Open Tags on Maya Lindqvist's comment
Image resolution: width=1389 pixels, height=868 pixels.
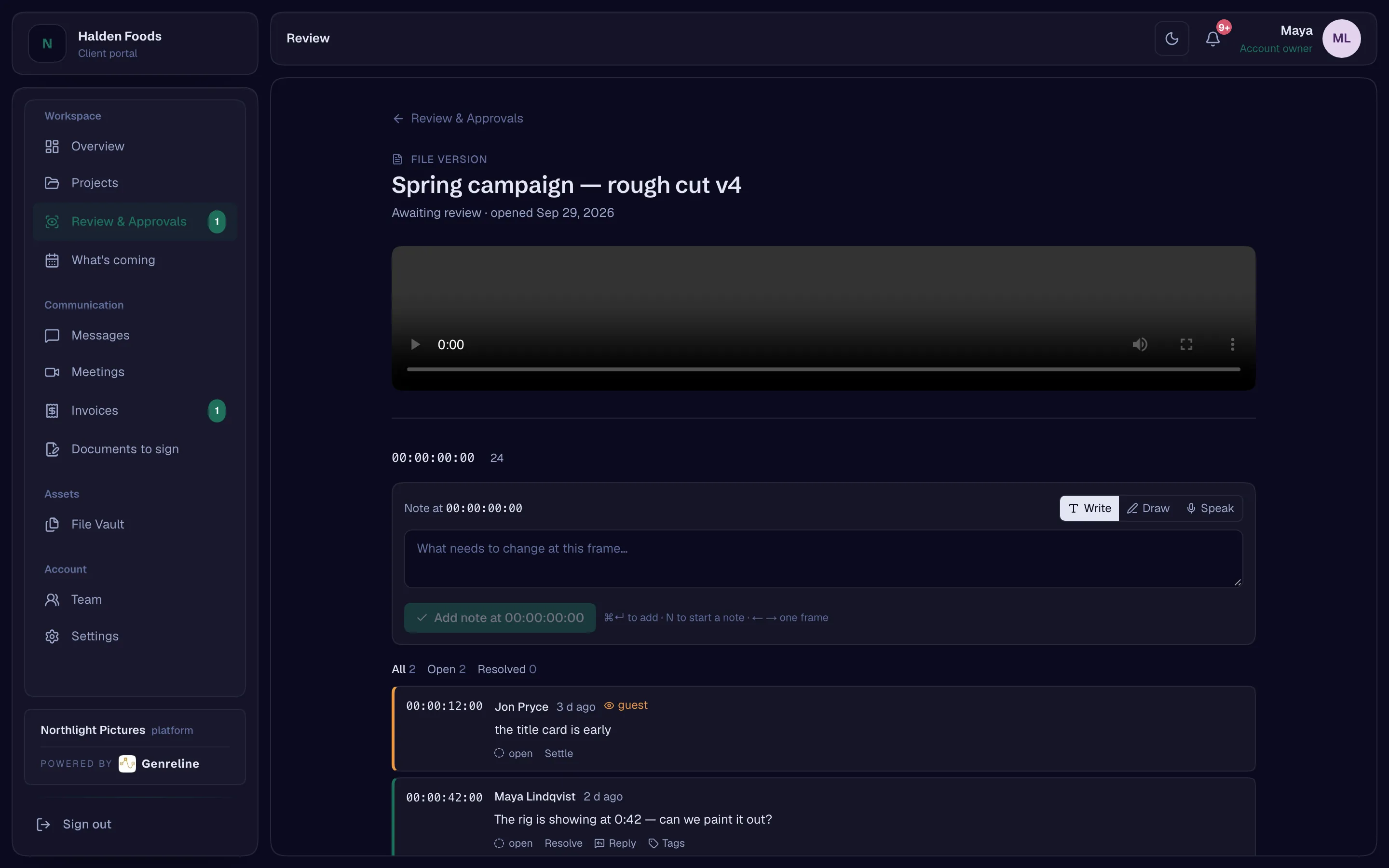click(667, 843)
